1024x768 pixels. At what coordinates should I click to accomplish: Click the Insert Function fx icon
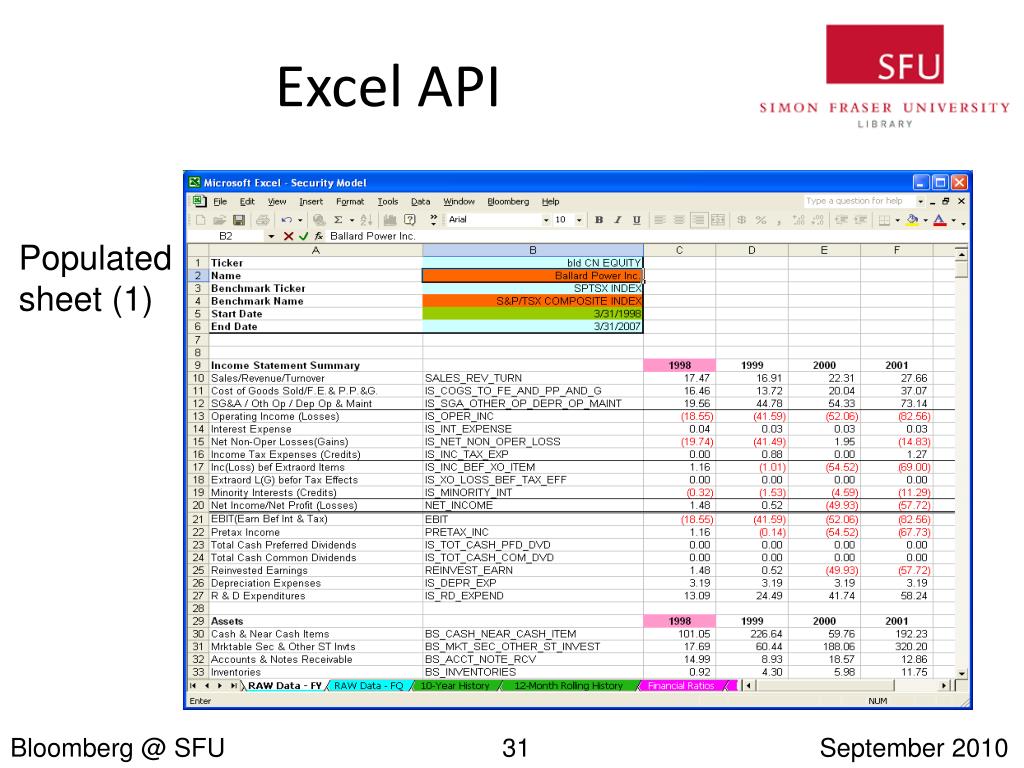tap(319, 236)
